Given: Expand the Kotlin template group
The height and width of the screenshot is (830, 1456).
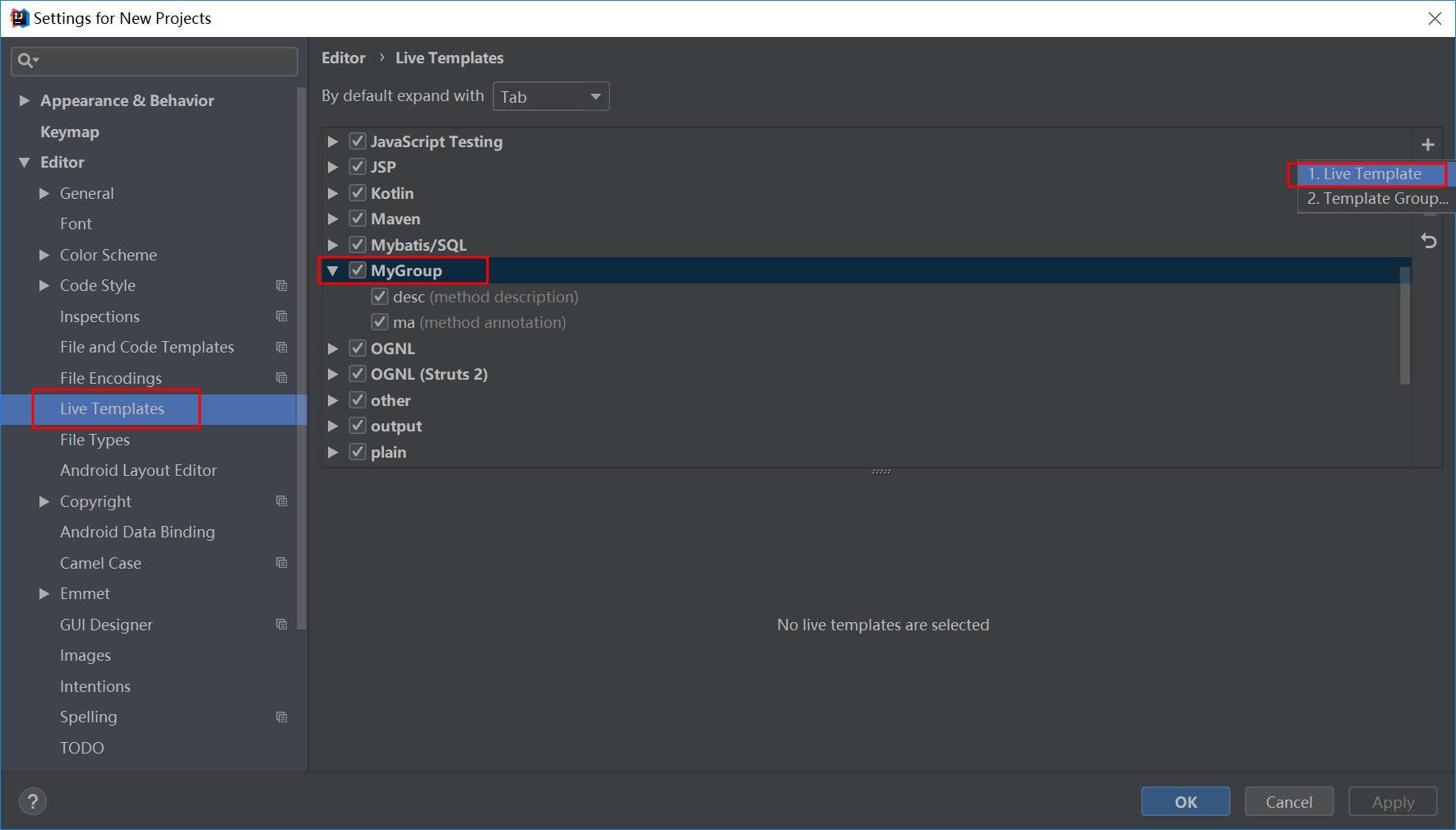Looking at the screenshot, I should (333, 193).
